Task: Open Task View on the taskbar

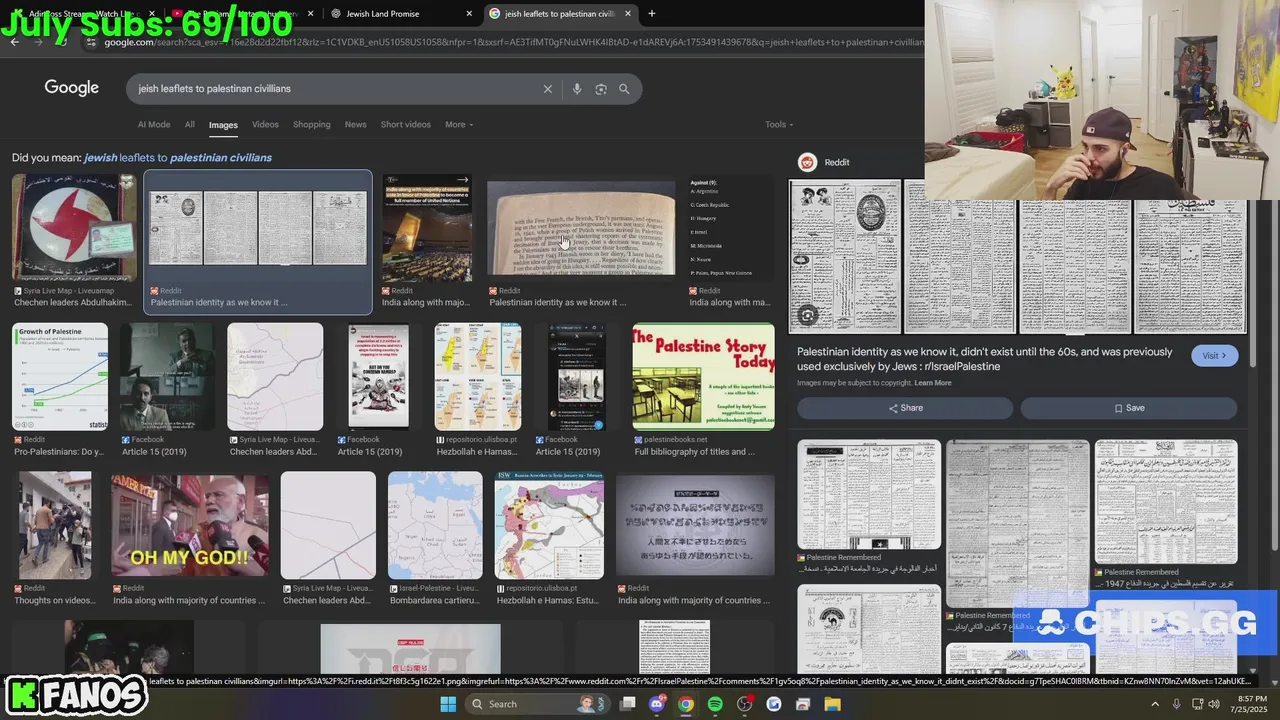Action: [x=628, y=704]
